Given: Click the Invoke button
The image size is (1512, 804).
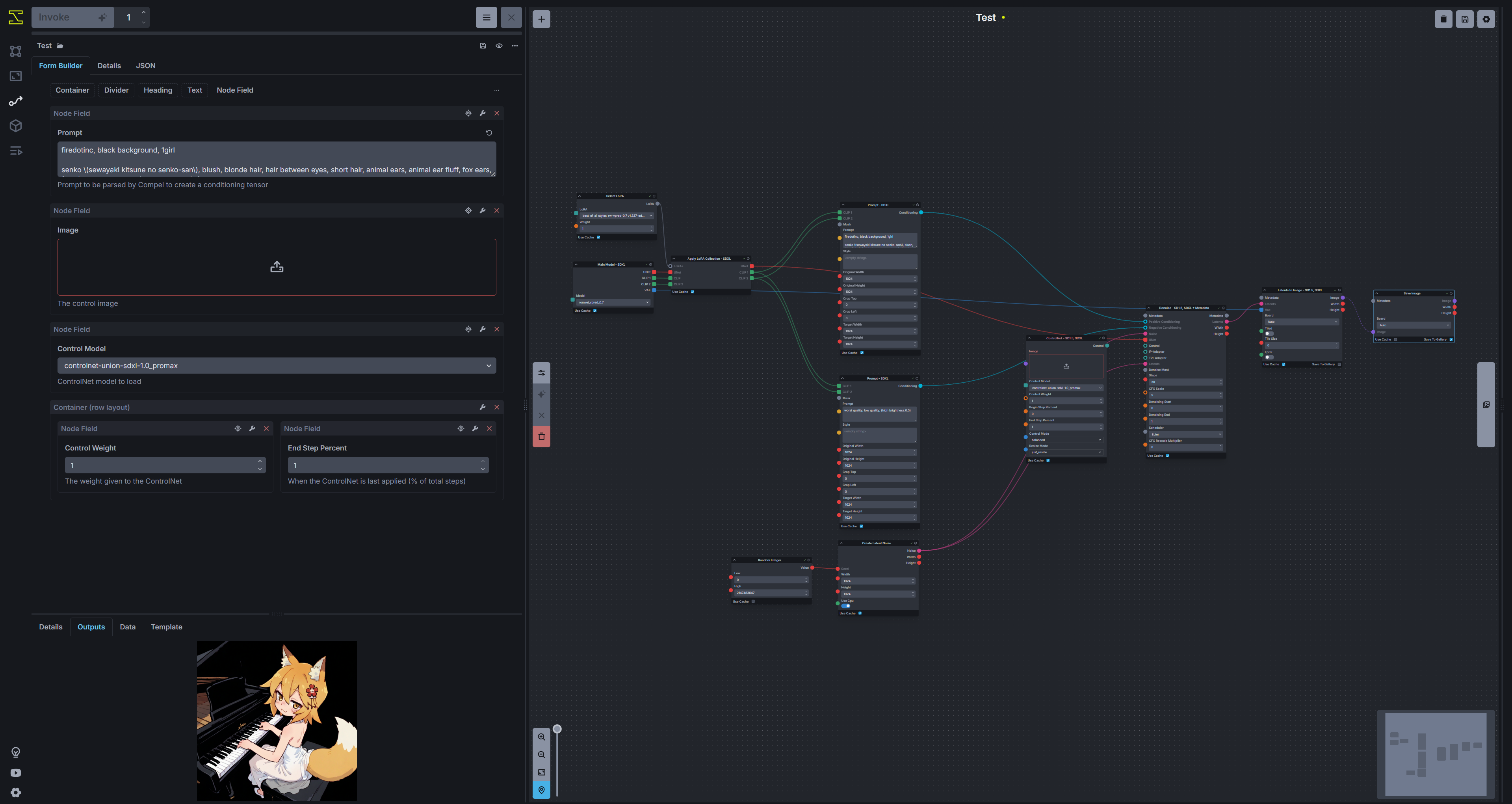Looking at the screenshot, I should (x=73, y=18).
